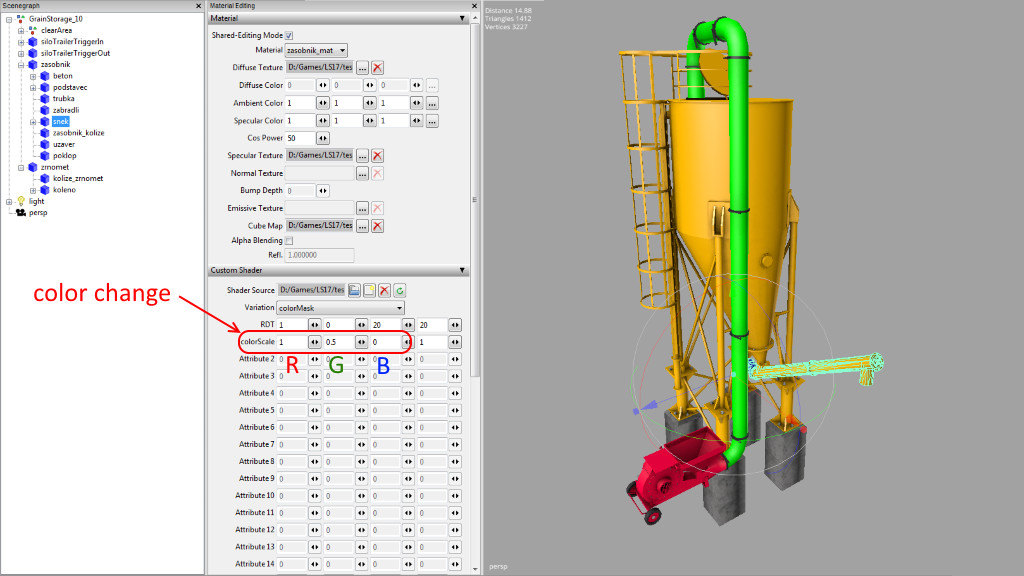Select the persp camera node

point(38,212)
